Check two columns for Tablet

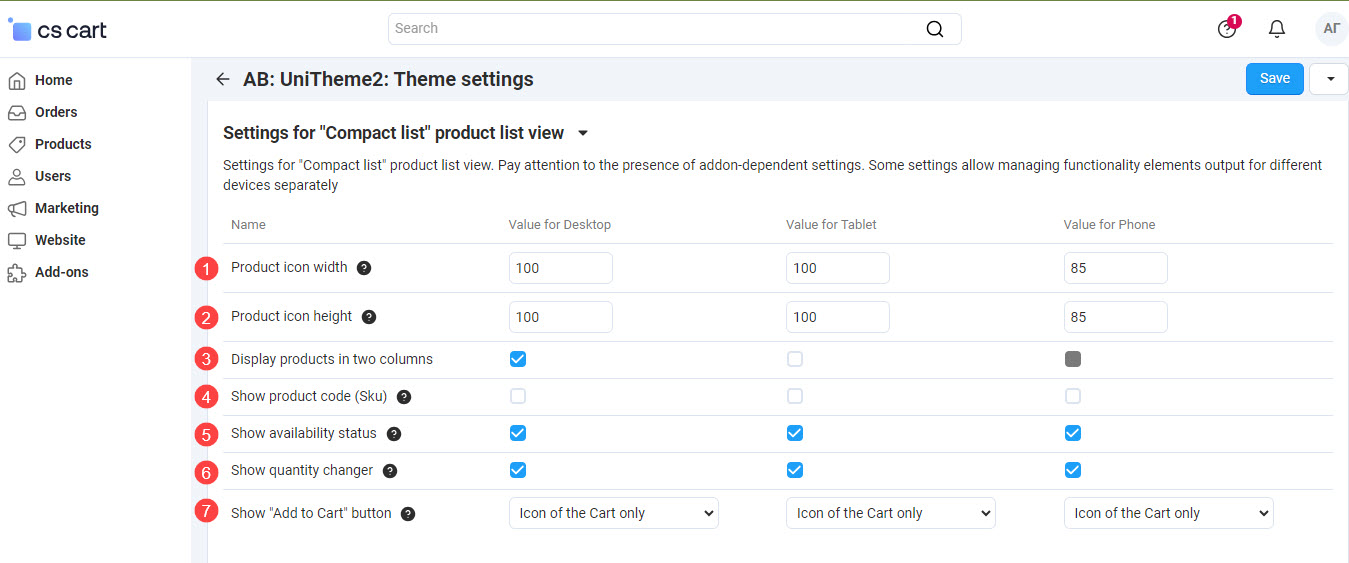pyautogui.click(x=795, y=359)
